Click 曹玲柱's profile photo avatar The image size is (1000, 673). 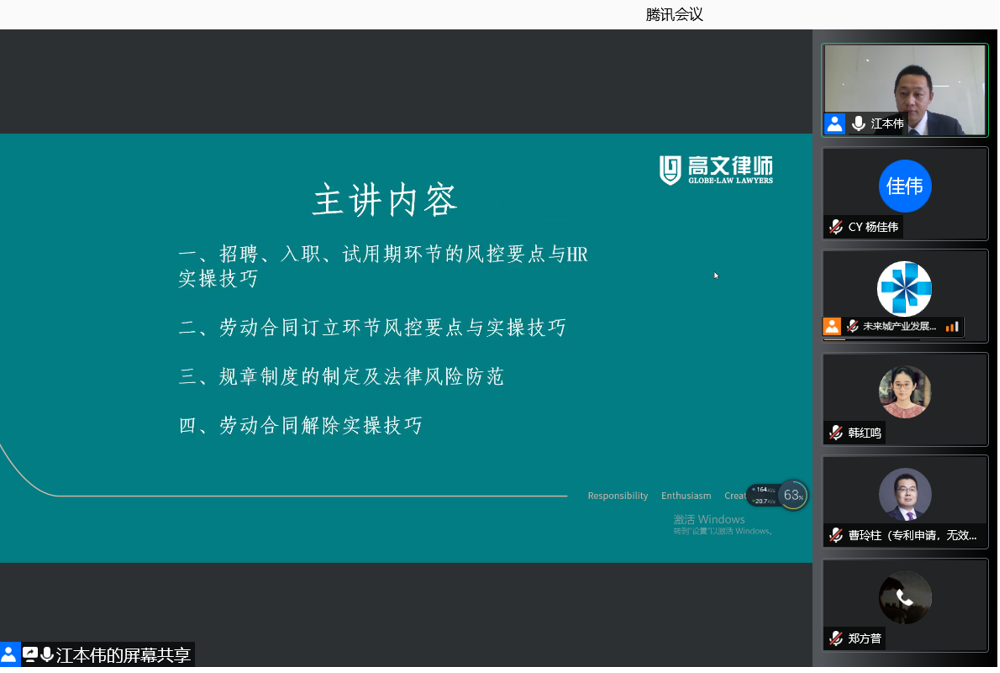point(904,494)
